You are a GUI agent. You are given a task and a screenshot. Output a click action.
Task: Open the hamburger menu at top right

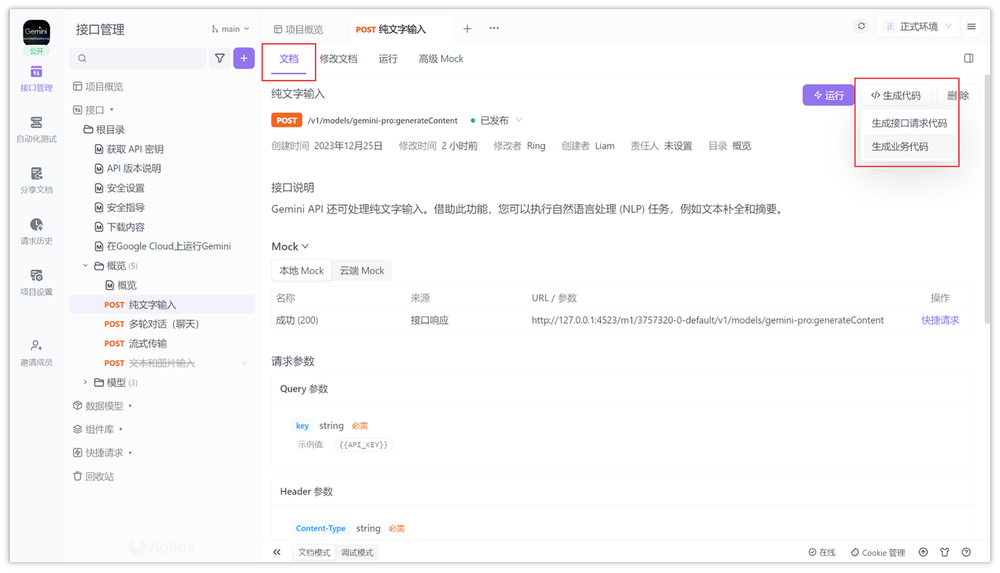(971, 27)
